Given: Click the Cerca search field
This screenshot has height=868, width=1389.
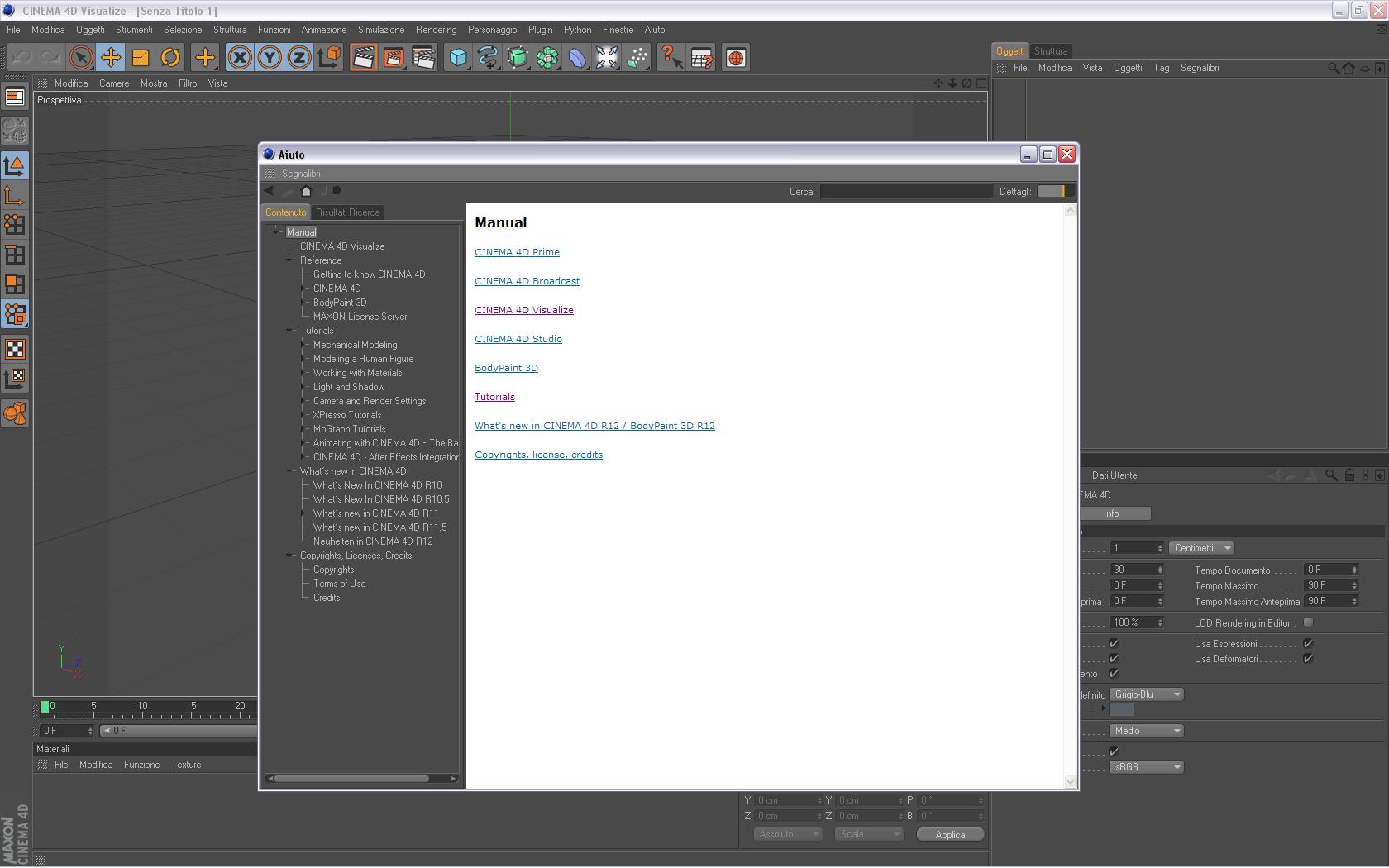Looking at the screenshot, I should point(906,191).
